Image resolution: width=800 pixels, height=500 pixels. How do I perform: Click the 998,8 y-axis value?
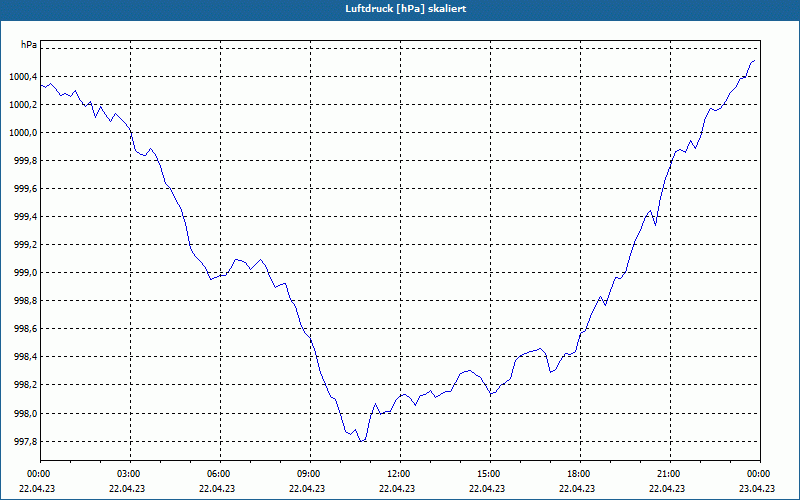click(26, 302)
